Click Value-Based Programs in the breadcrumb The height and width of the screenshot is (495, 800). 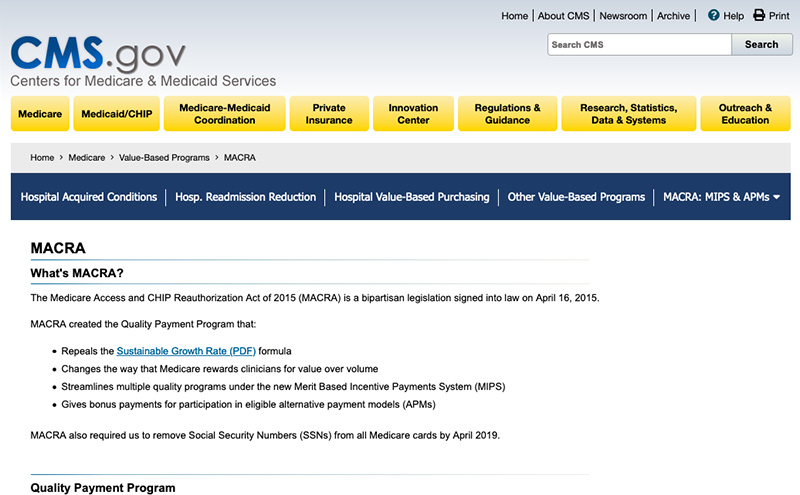164,158
